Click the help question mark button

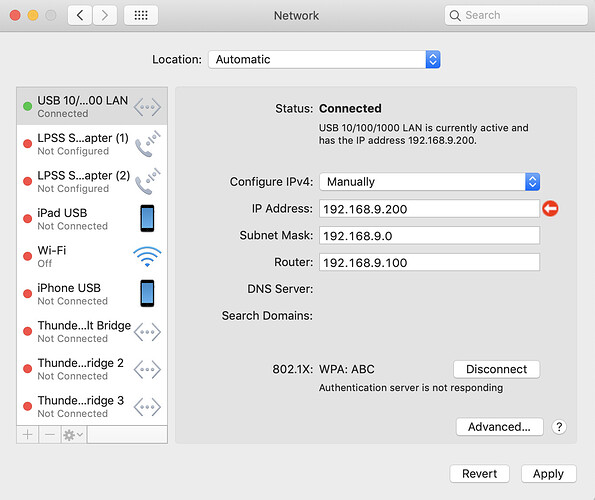click(559, 427)
